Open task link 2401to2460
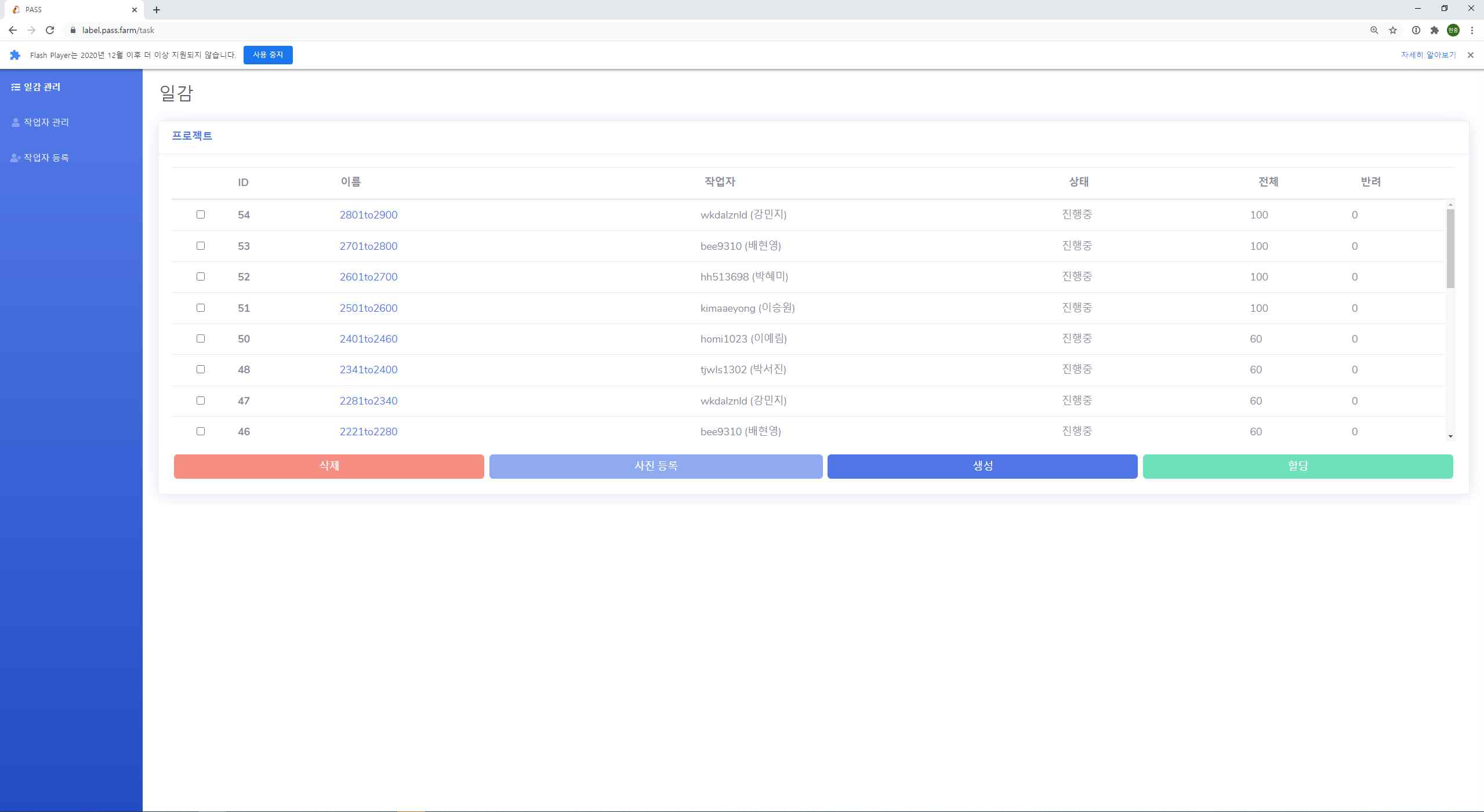1484x812 pixels. [369, 339]
